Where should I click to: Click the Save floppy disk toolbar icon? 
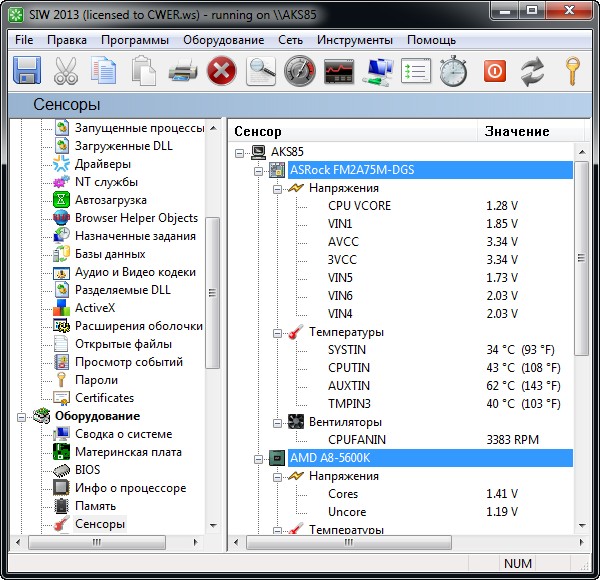tap(25, 71)
